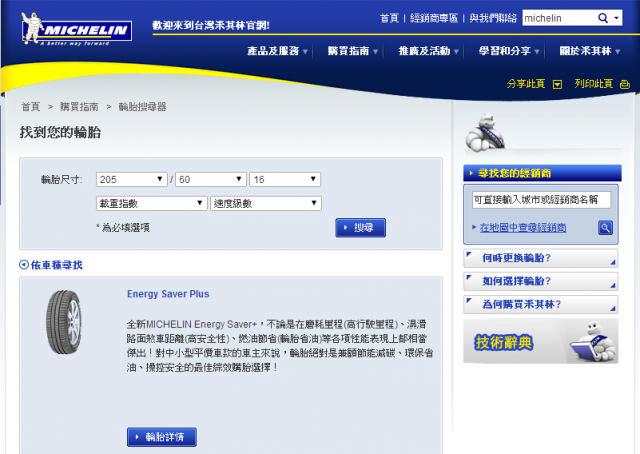Open the 推廣及活動 menu
Screen dimensions: 640x454
[429, 51]
